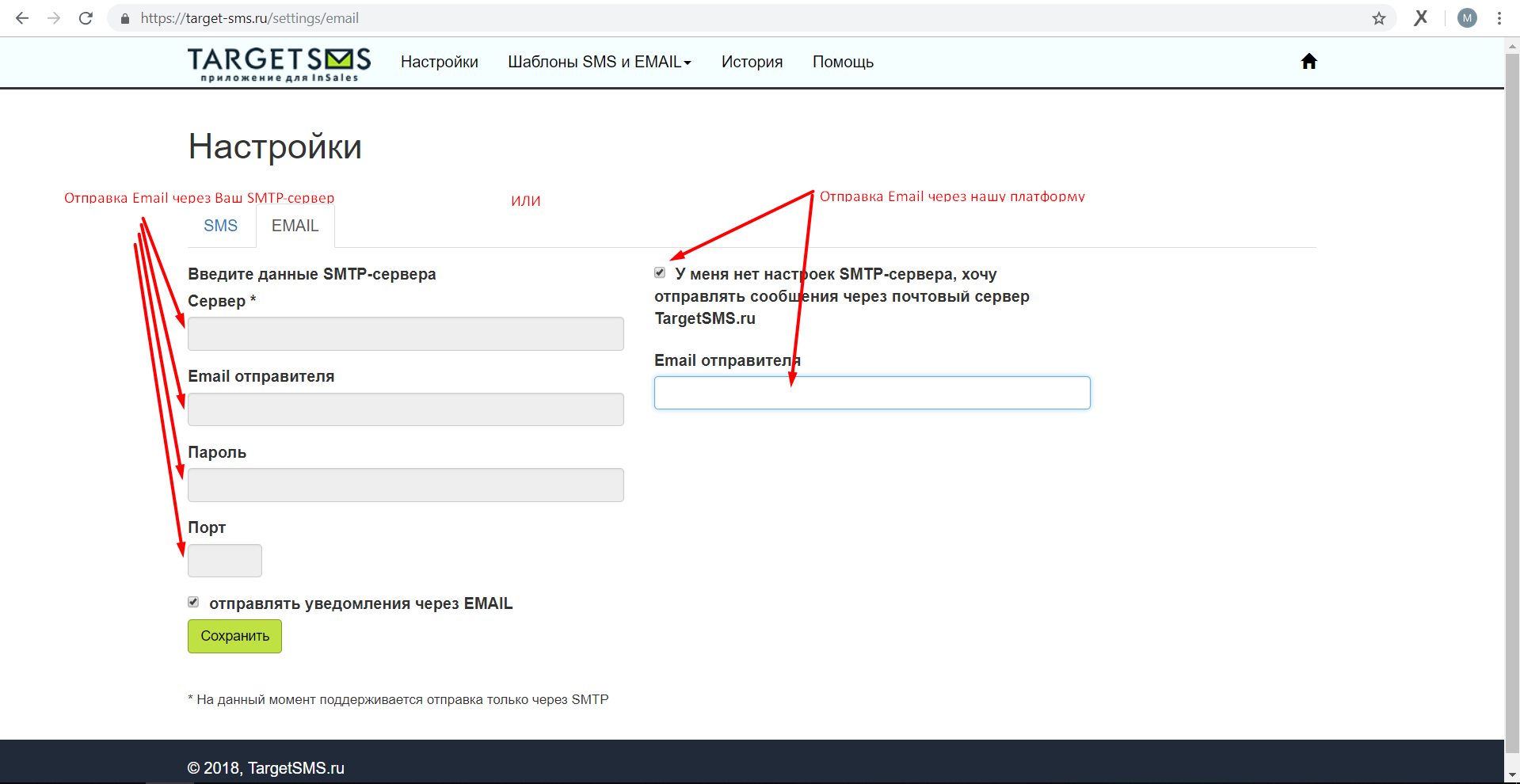Click the X extension icon in the toolbar
Viewport: 1520px width, 784px height.
click(x=1421, y=18)
